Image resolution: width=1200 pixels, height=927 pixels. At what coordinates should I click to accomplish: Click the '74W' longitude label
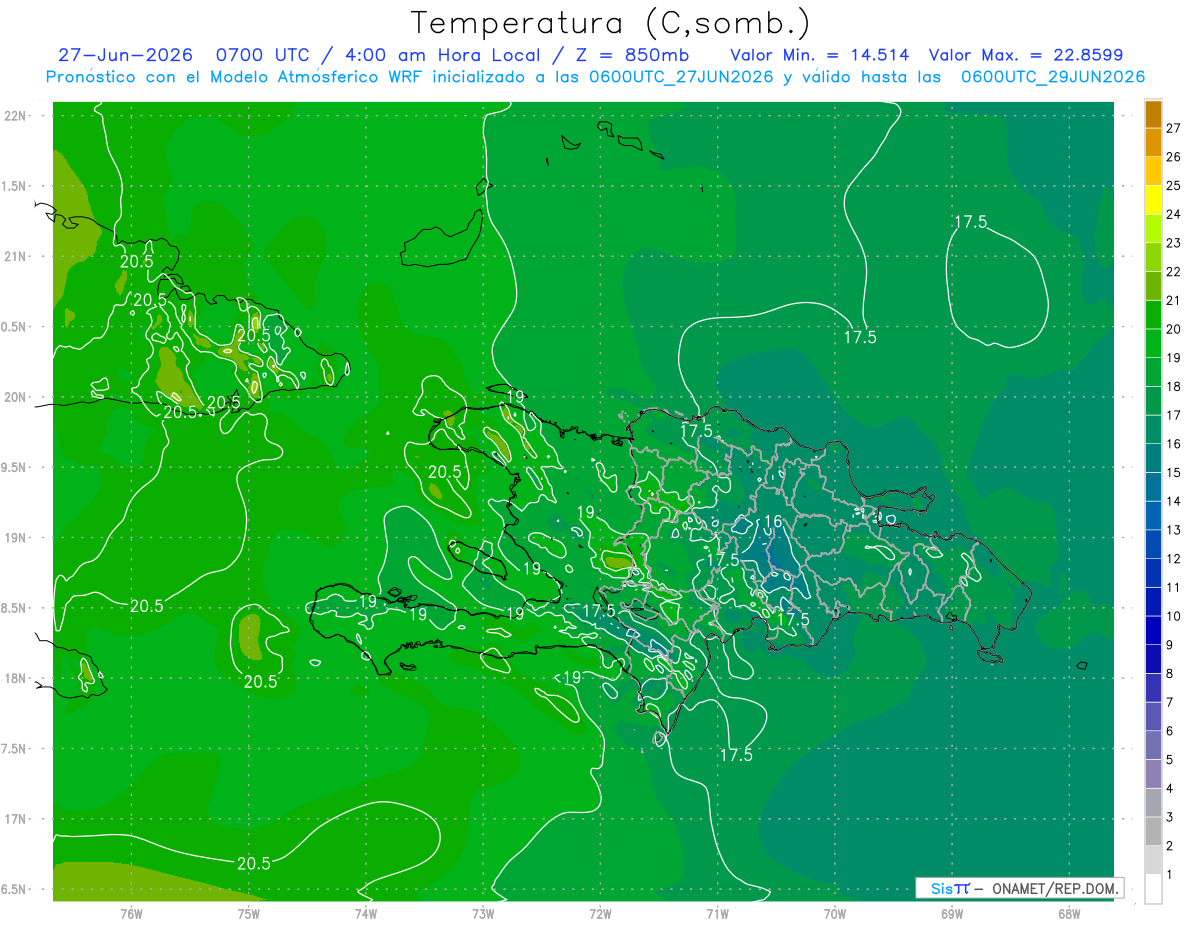tap(365, 913)
